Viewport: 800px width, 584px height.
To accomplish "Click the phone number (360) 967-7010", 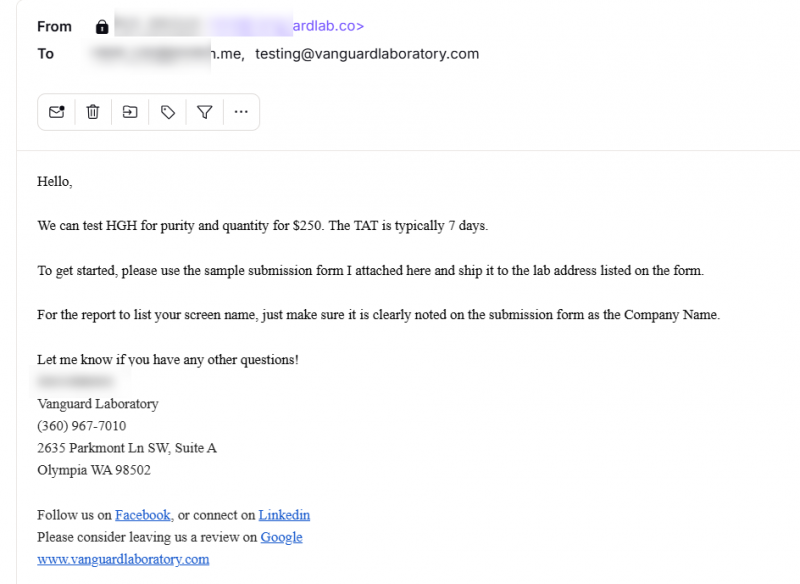I will point(82,426).
